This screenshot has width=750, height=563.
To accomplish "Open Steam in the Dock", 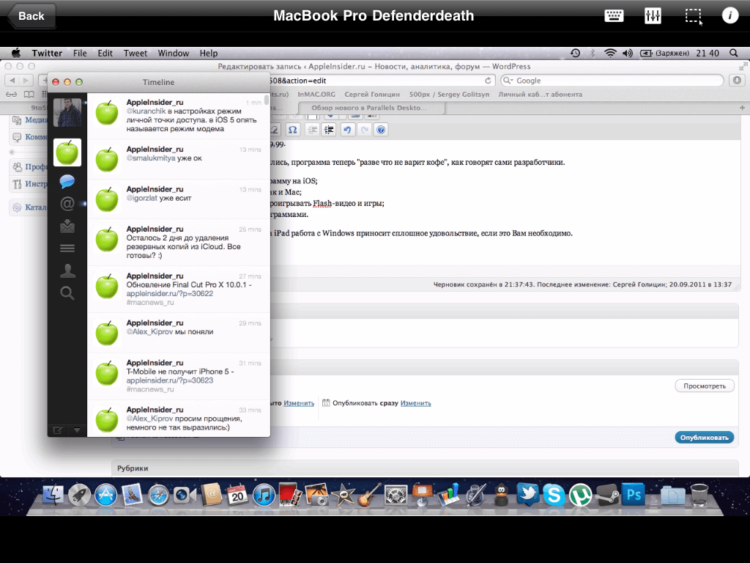I will (607, 495).
